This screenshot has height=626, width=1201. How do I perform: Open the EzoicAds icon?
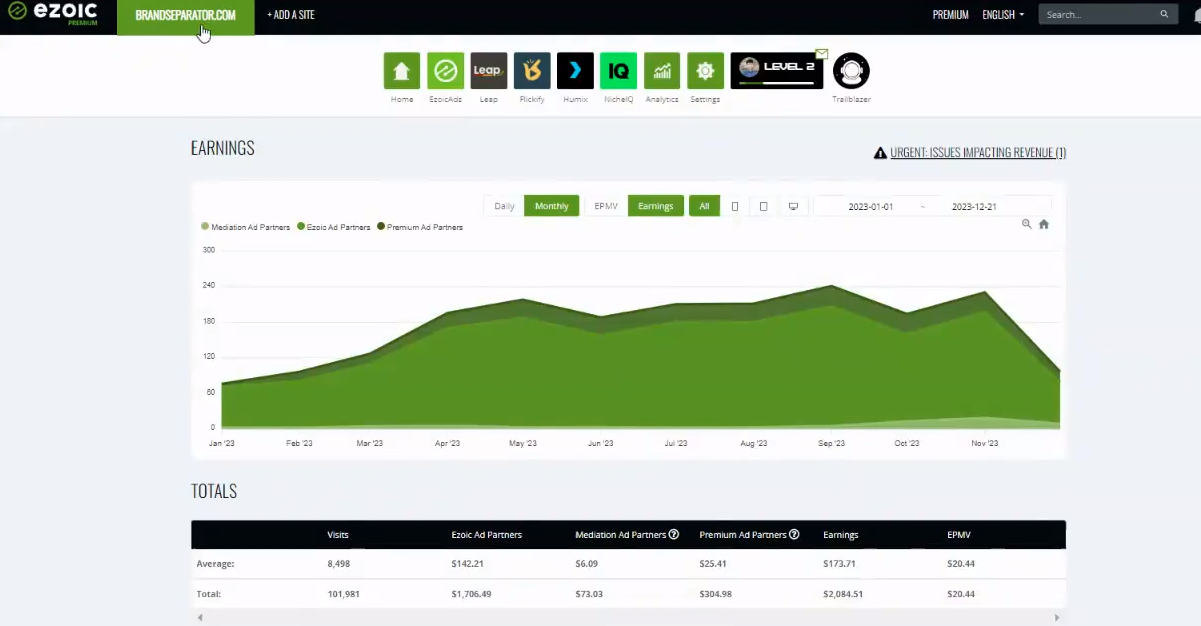[x=445, y=71]
